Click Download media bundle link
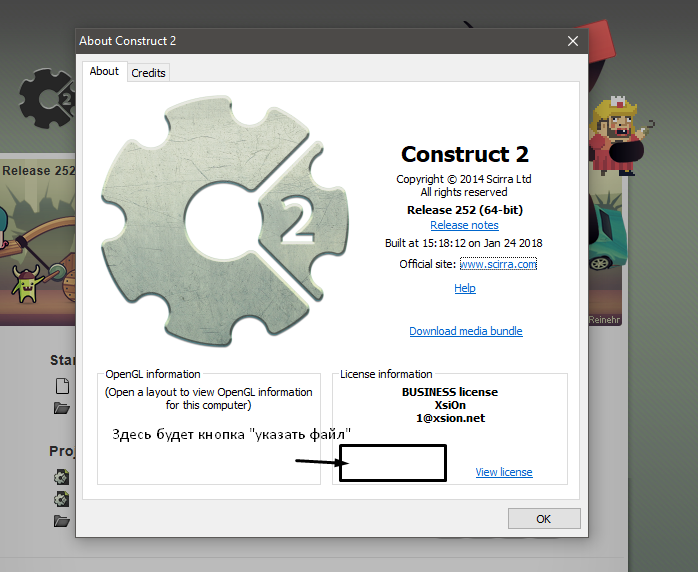Image resolution: width=698 pixels, height=572 pixels. click(465, 331)
